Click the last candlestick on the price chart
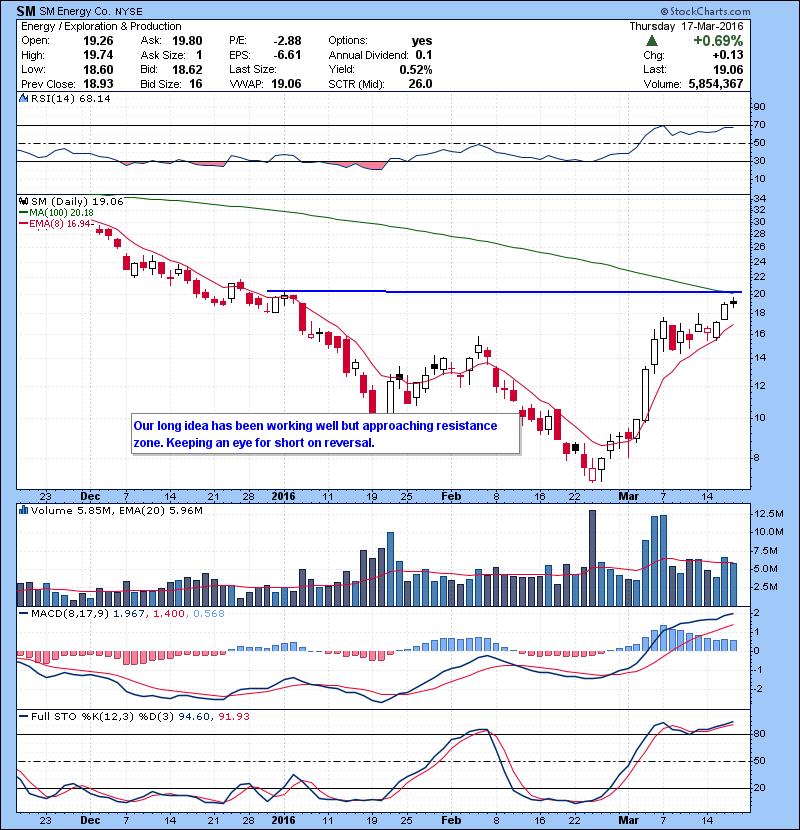This screenshot has width=800, height=830. (733, 302)
